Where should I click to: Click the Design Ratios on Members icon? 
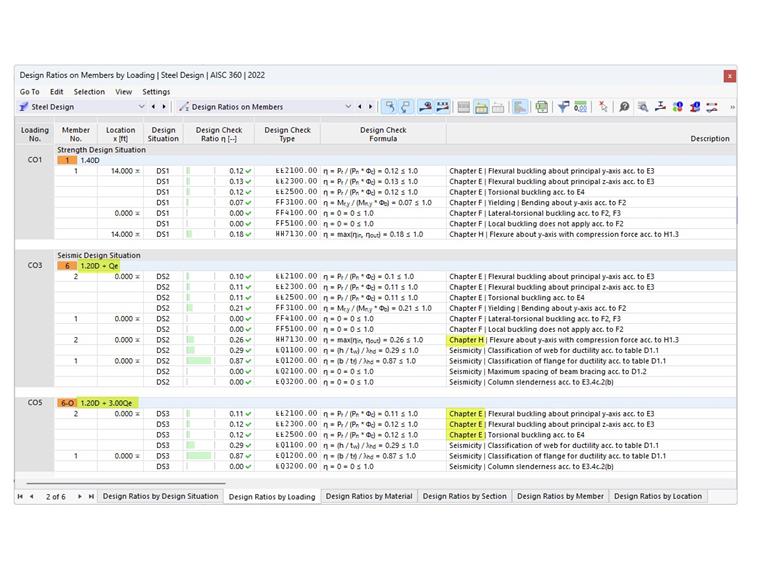(184, 107)
